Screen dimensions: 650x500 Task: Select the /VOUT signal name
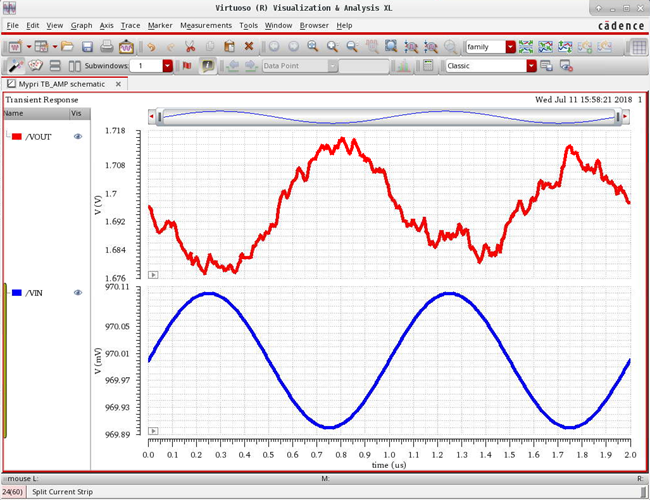point(38,137)
